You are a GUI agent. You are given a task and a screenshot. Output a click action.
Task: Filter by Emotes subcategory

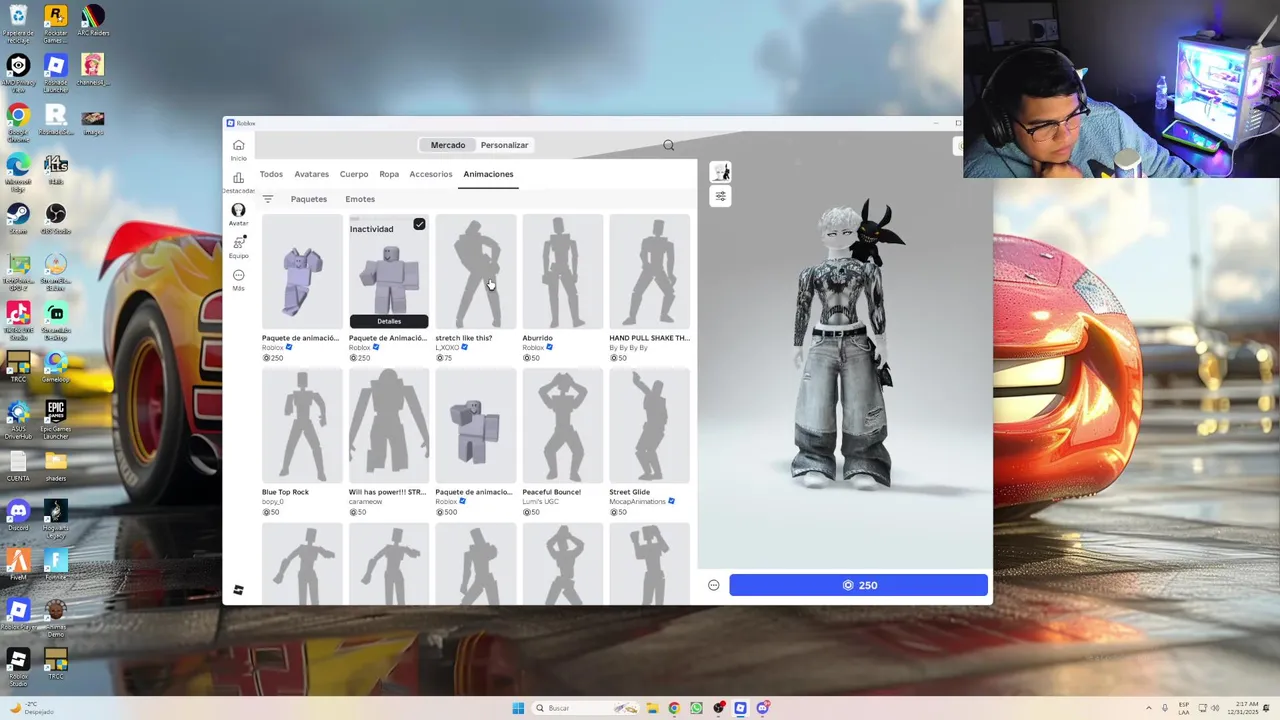(x=360, y=199)
